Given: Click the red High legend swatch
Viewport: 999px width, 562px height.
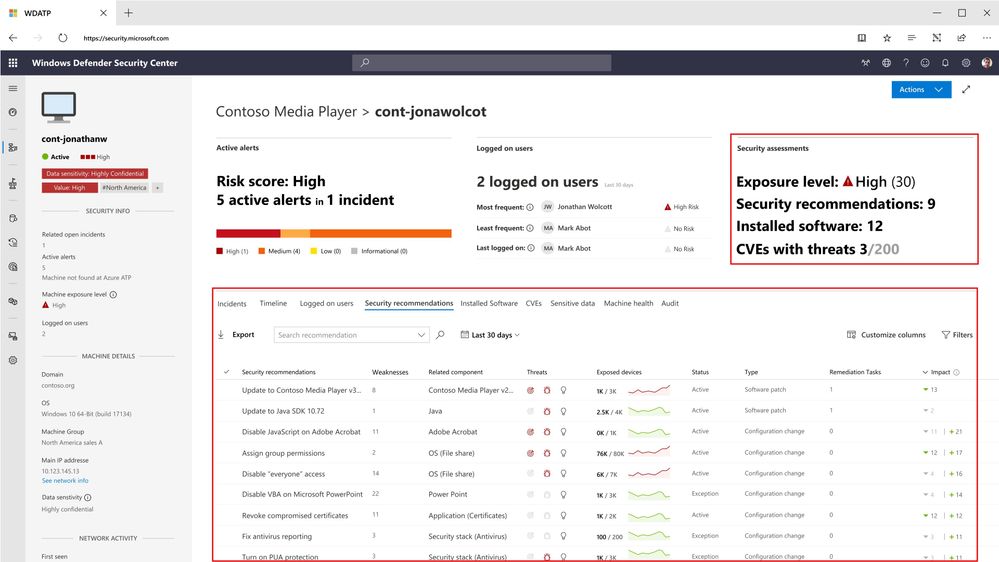Looking at the screenshot, I should pyautogui.click(x=220, y=251).
